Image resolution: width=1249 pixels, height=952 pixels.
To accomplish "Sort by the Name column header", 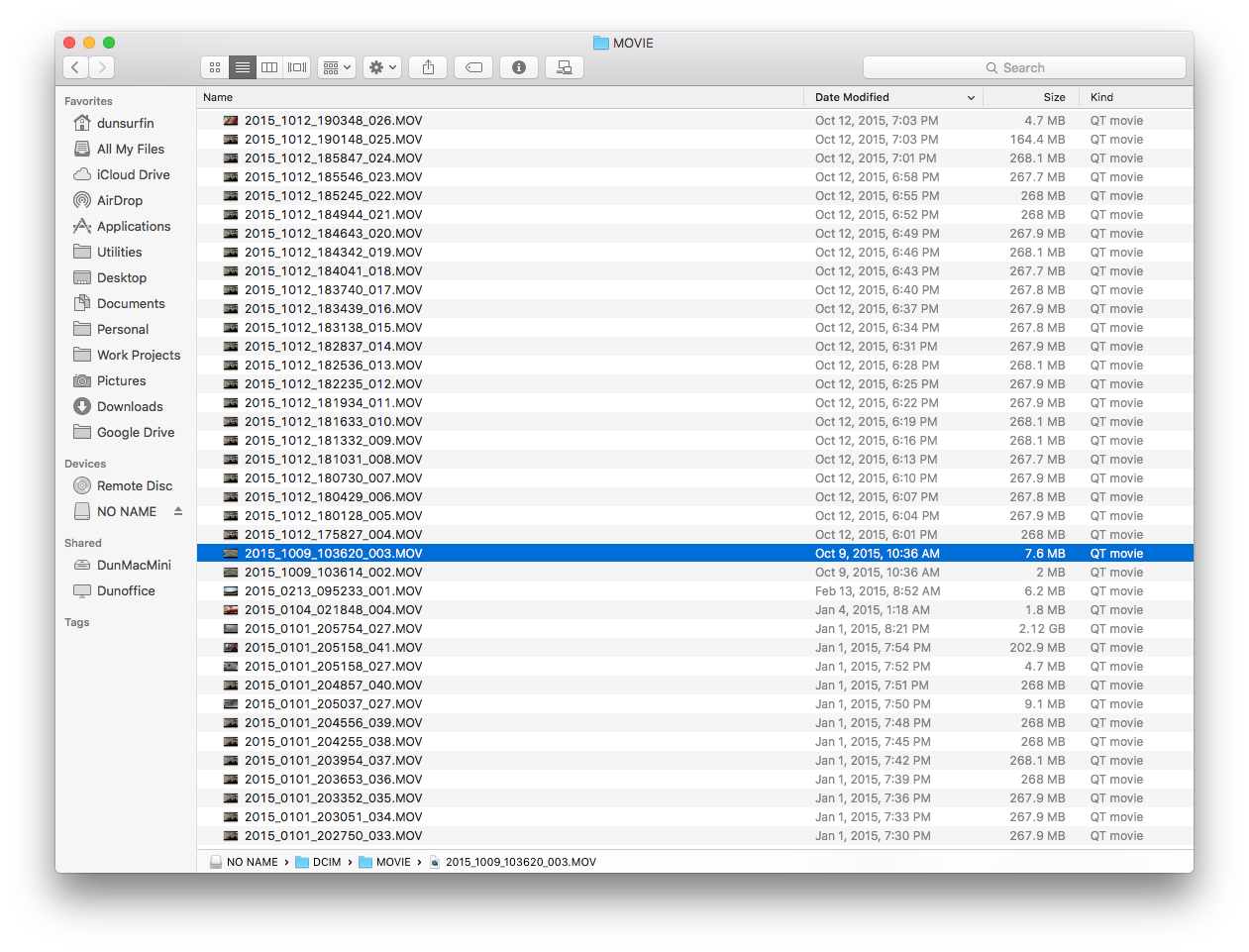I will [218, 97].
